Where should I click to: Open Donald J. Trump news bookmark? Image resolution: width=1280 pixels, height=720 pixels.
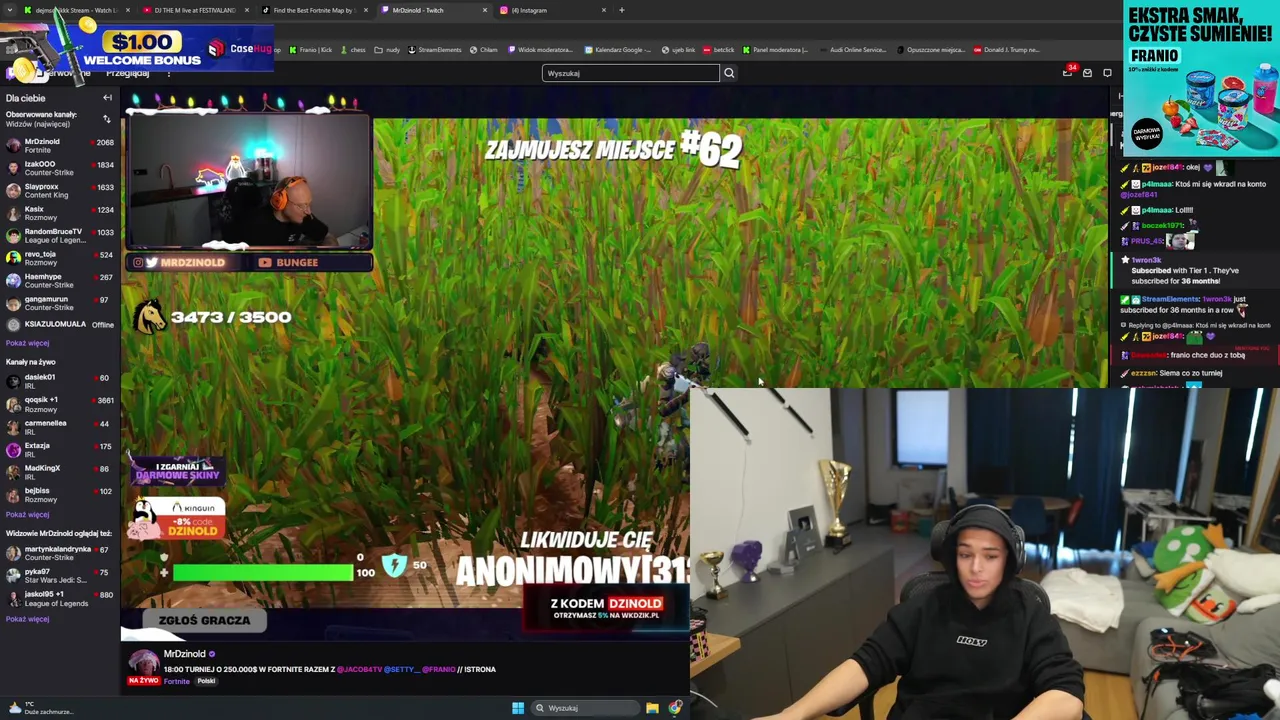click(1007, 50)
